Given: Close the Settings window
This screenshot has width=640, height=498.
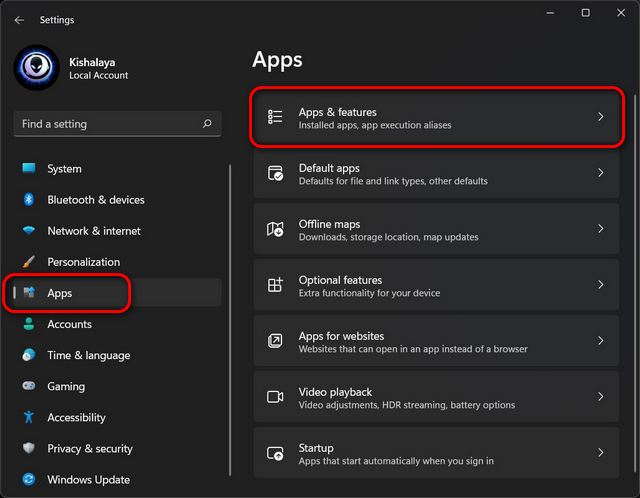Looking at the screenshot, I should coord(621,13).
